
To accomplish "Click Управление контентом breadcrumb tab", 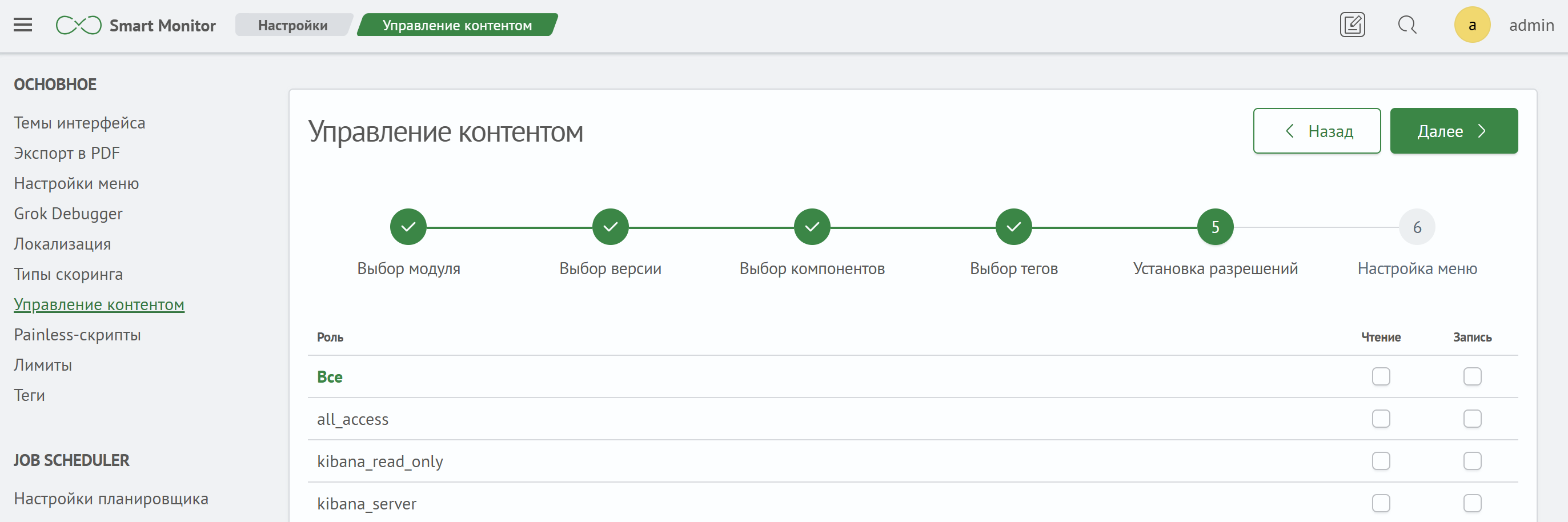I will click(x=456, y=25).
